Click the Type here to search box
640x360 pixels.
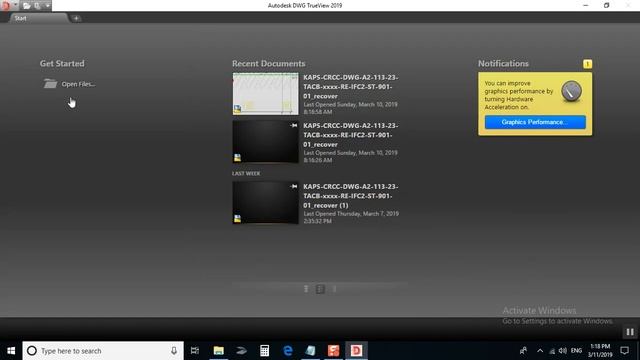pyautogui.click(x=103, y=351)
